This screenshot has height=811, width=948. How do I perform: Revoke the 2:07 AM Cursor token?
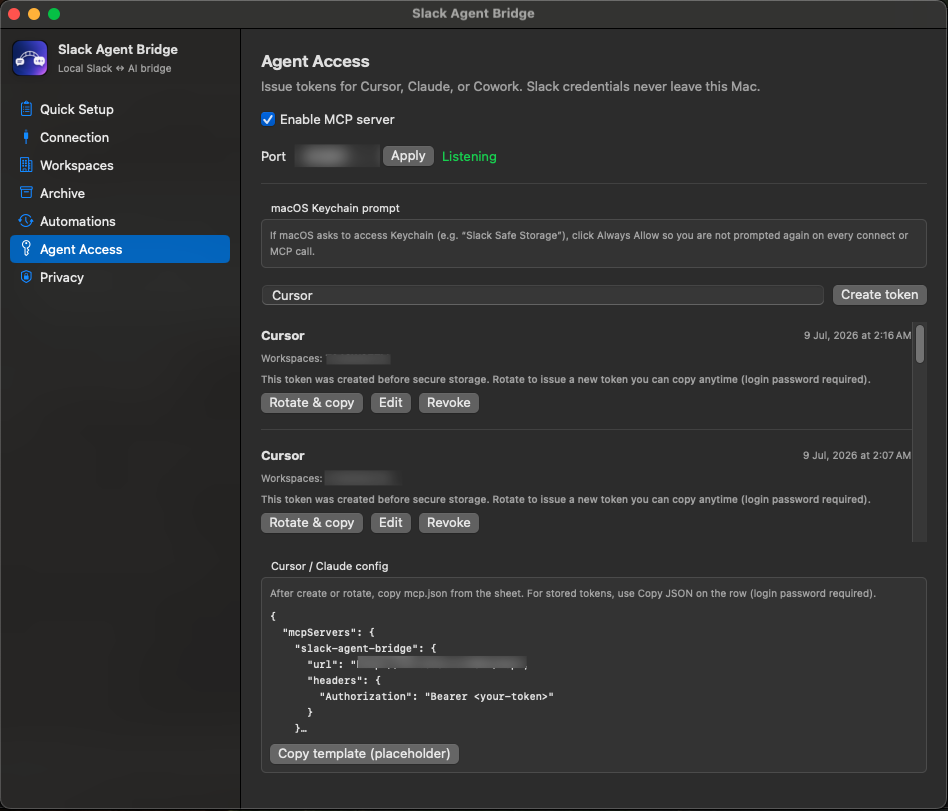[x=449, y=523]
